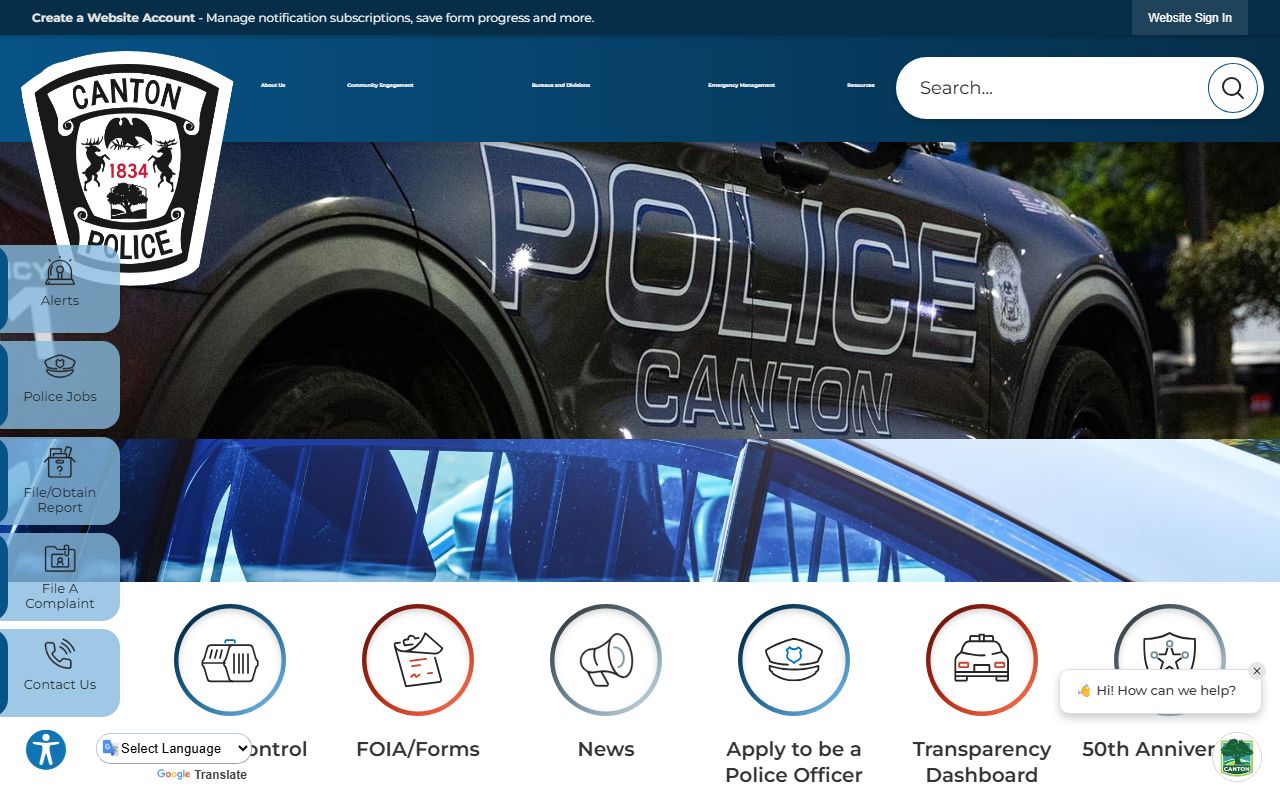Click the Website Sign In button
The height and width of the screenshot is (800, 1280).
pyautogui.click(x=1190, y=18)
